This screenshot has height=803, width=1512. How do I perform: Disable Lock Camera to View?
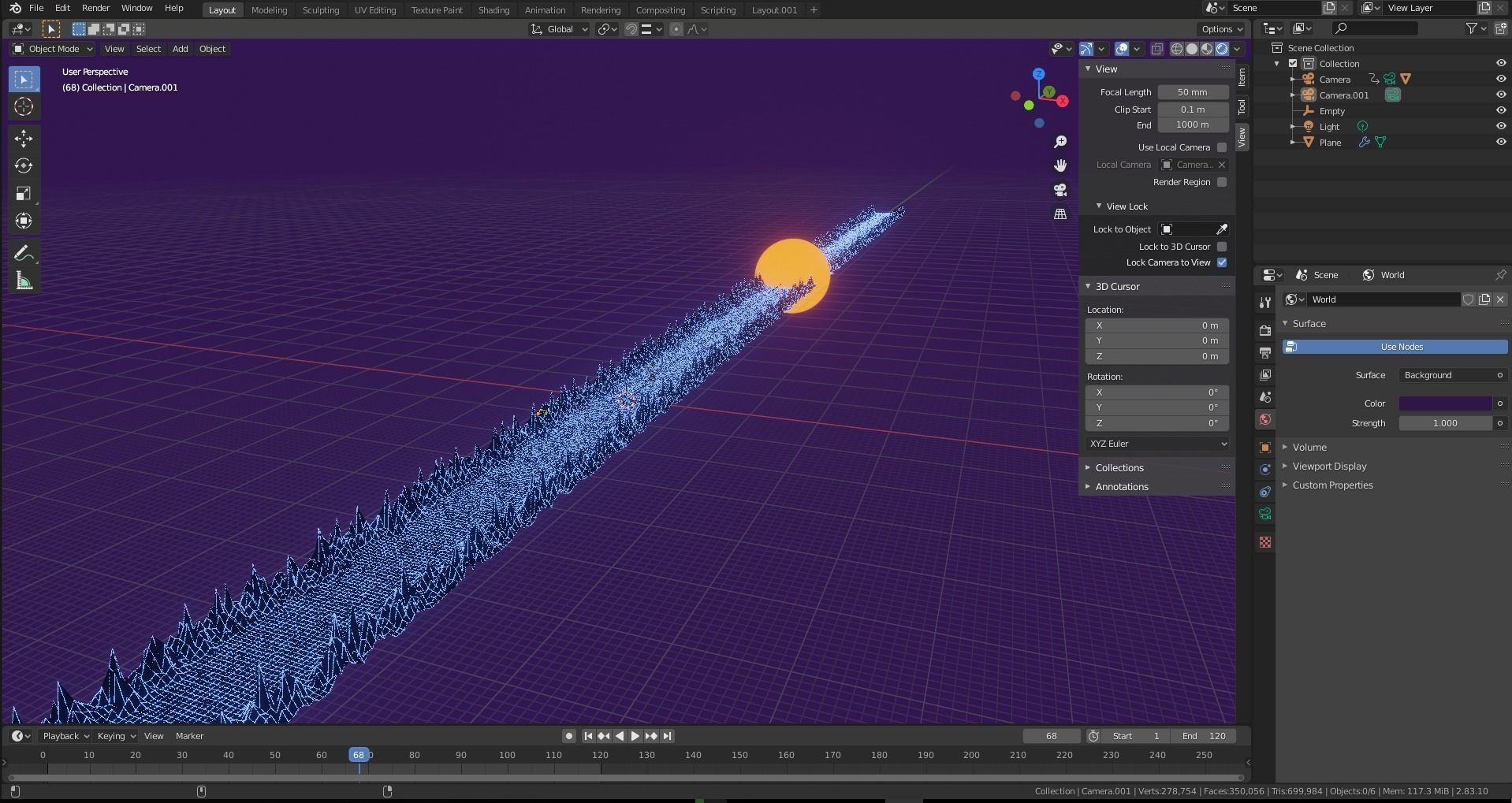[x=1221, y=262]
